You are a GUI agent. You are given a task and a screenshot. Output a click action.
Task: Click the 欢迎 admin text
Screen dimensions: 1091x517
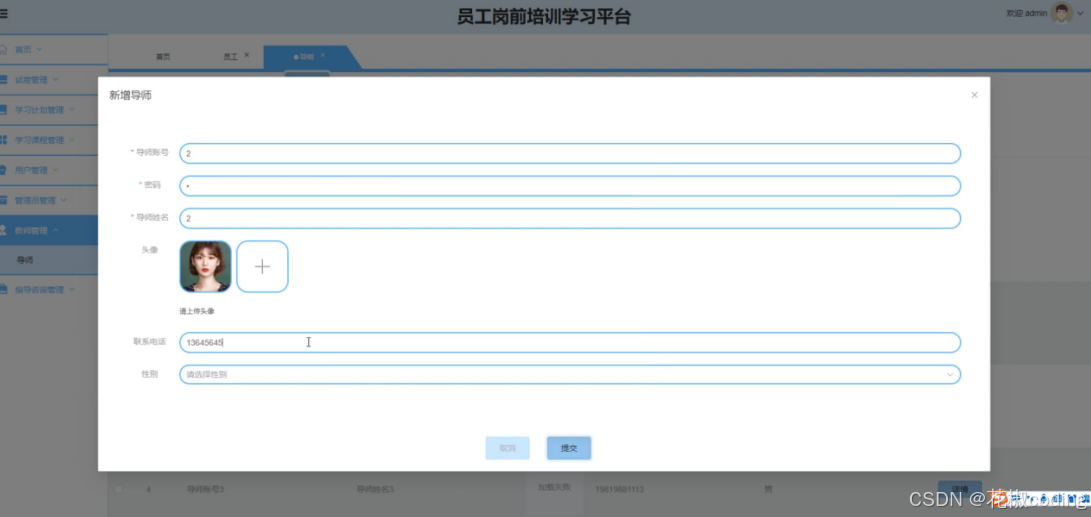point(1026,13)
